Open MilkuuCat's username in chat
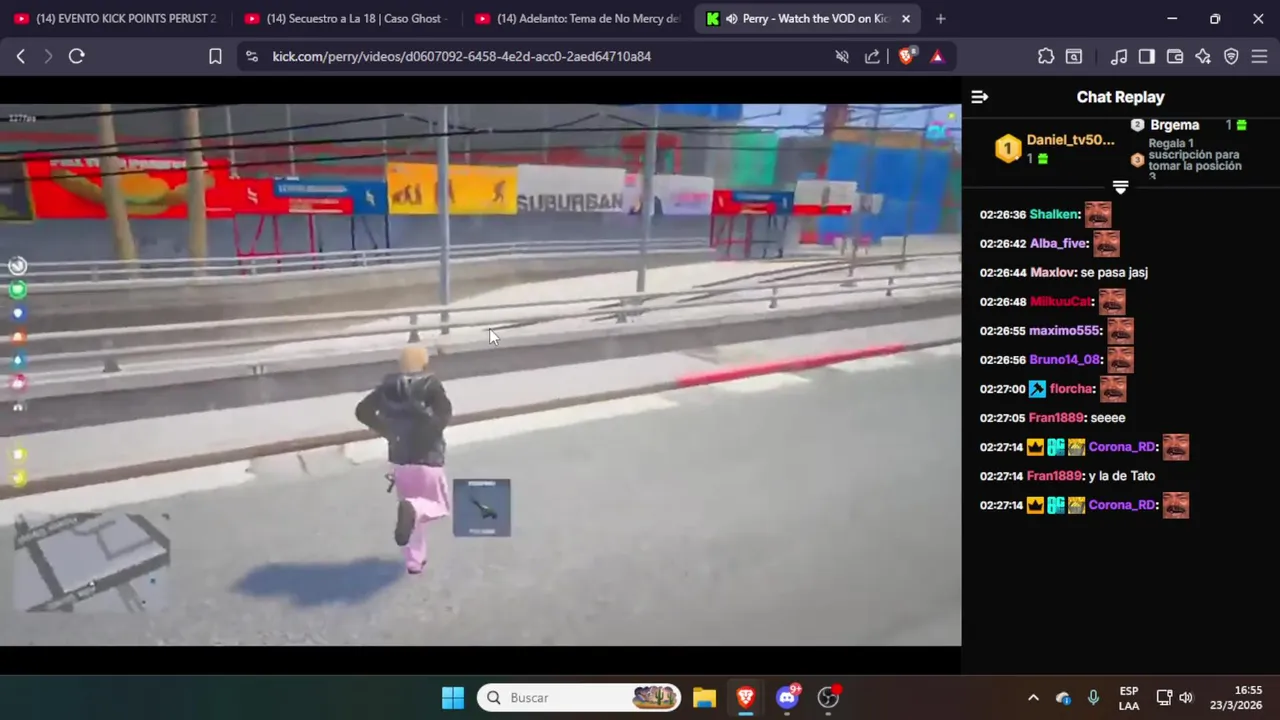 pos(1060,301)
